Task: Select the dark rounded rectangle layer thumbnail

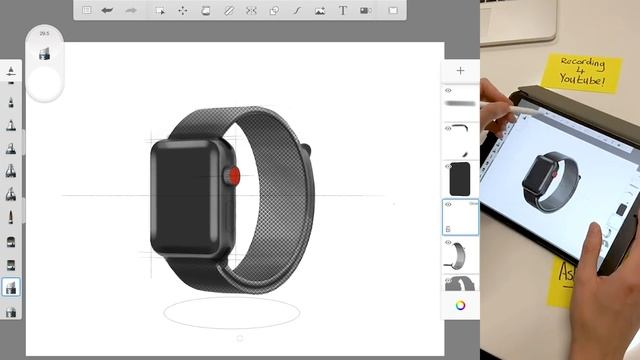Action: coord(460,179)
